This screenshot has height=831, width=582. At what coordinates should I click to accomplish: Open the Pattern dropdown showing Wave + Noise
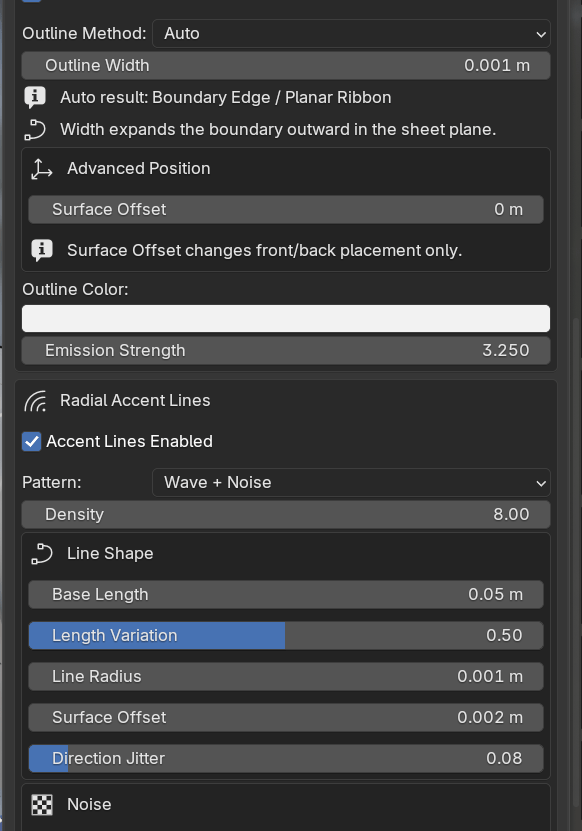[x=351, y=483]
